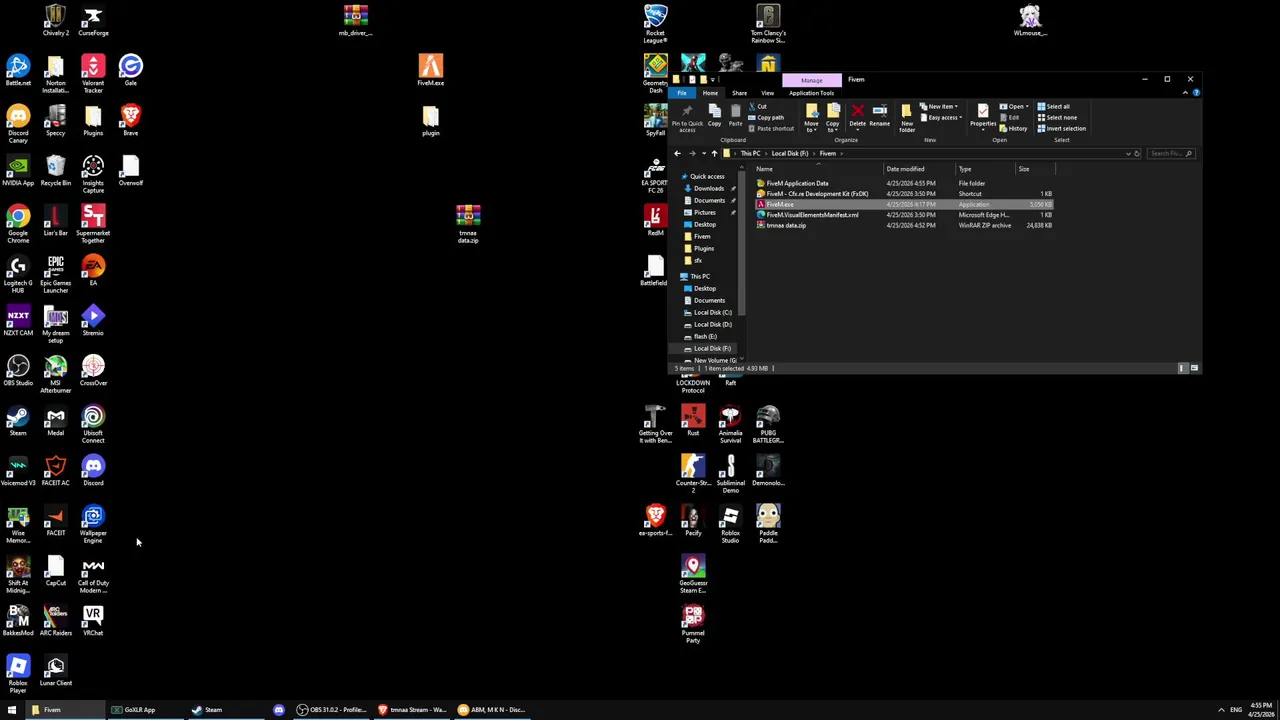Open 'Local Disk (D:)' in navigation pane

(711, 324)
